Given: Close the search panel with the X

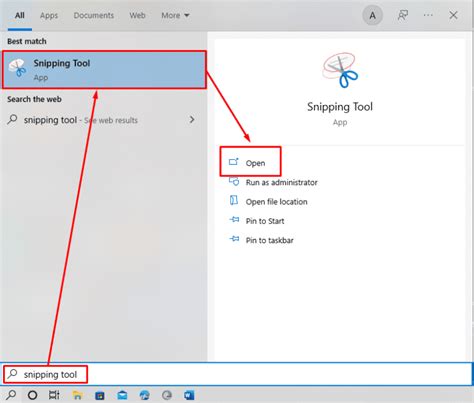Looking at the screenshot, I should [x=453, y=15].
